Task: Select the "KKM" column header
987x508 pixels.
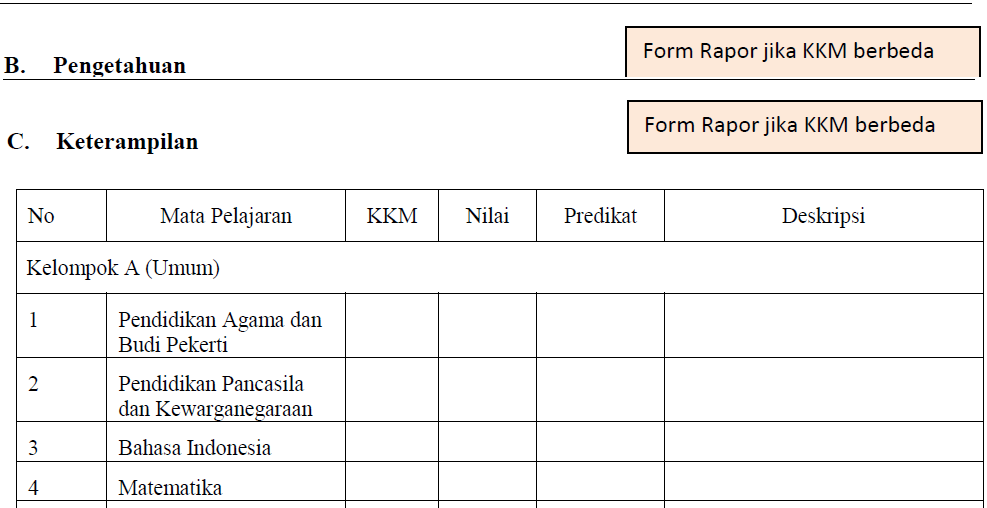Action: pos(392,216)
